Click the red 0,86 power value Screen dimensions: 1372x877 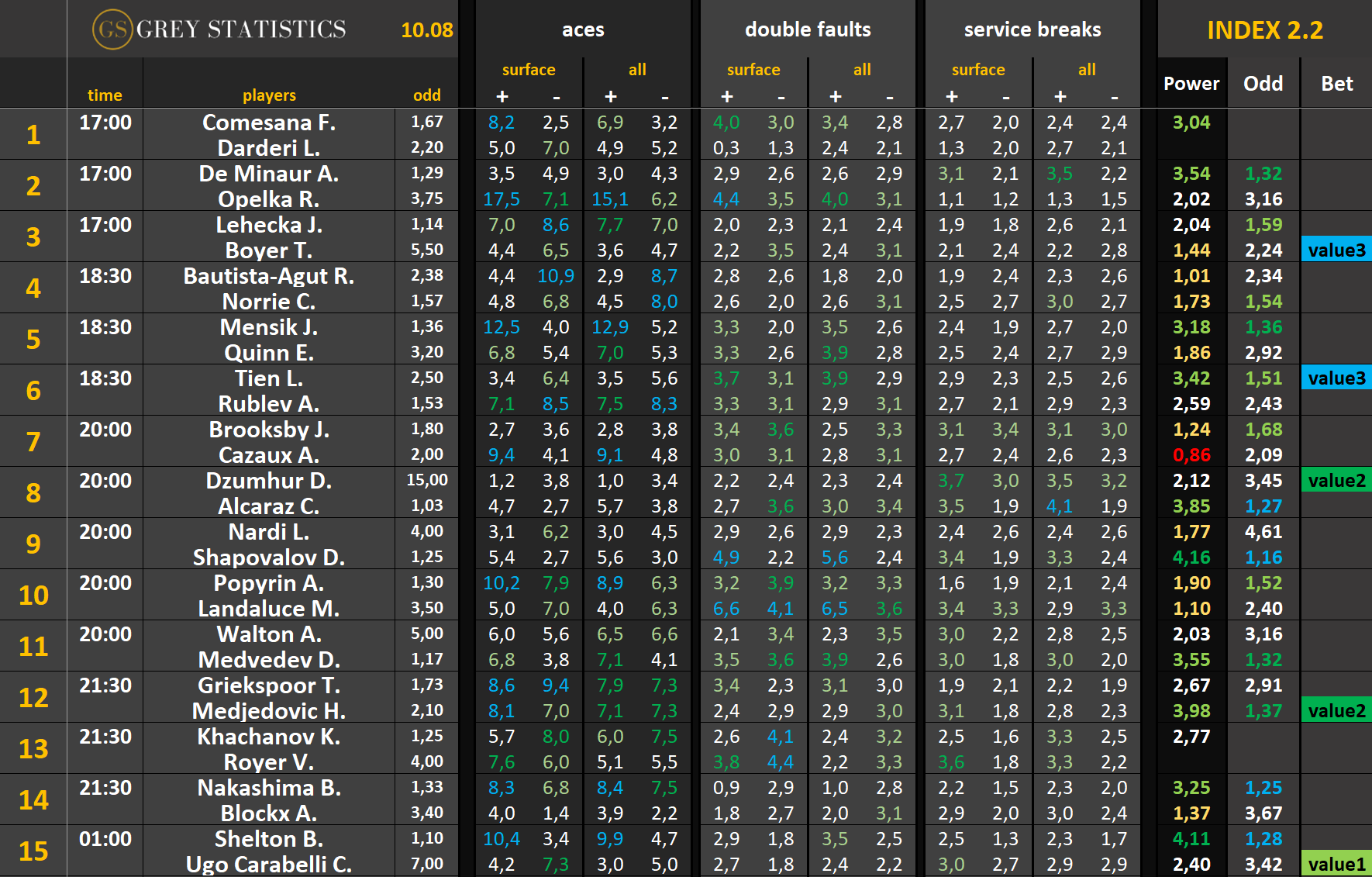point(1191,455)
